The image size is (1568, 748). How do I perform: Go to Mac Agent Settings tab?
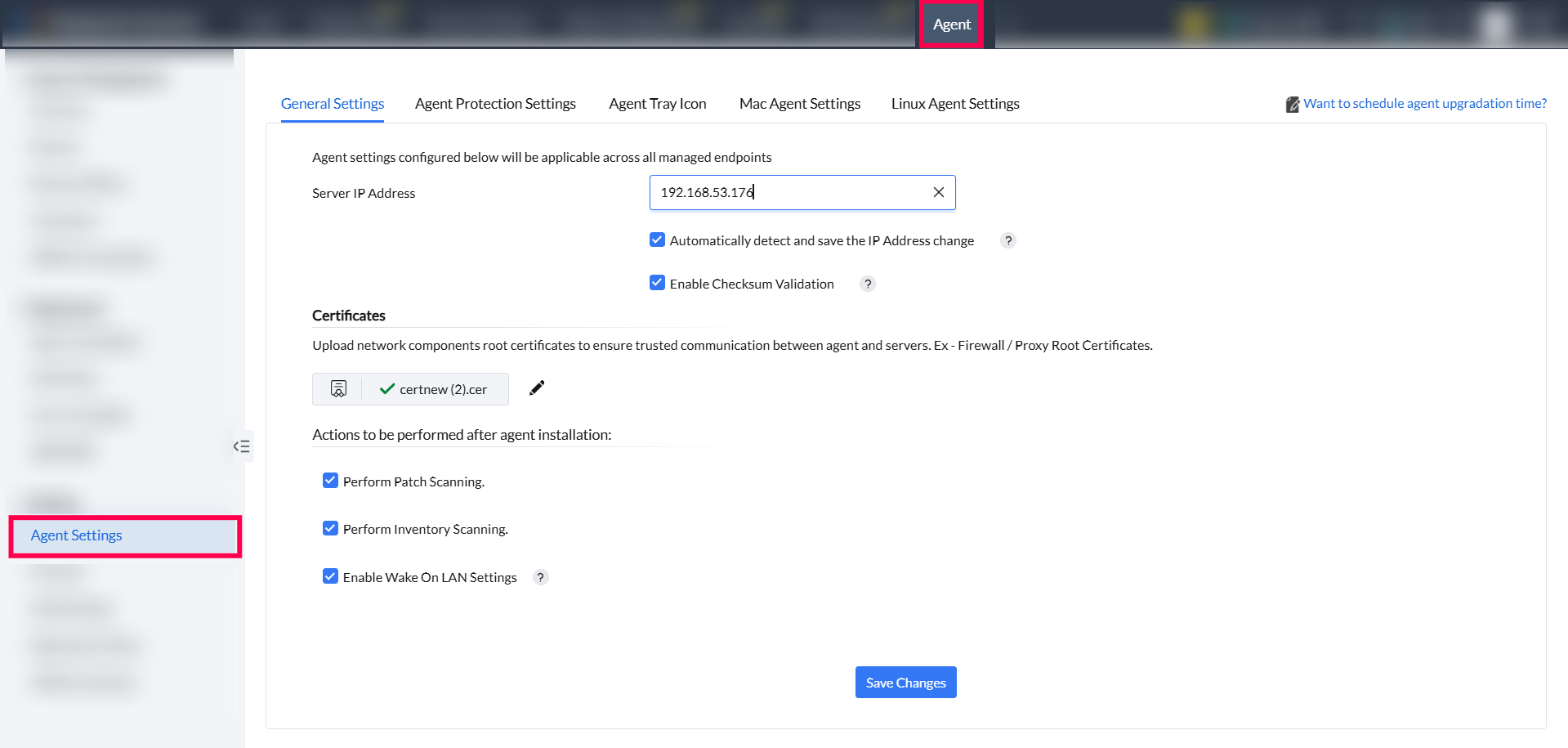coord(799,104)
